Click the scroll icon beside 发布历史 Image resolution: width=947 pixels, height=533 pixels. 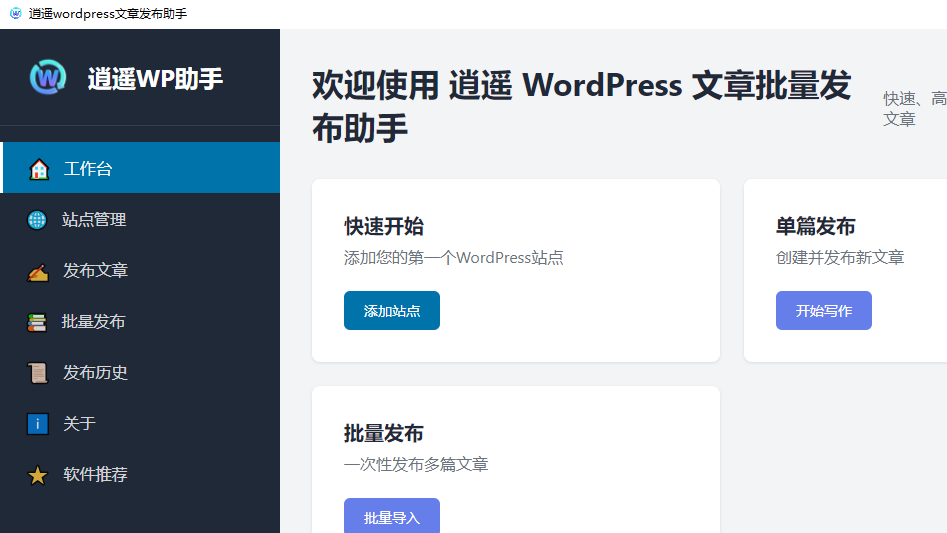point(37,373)
